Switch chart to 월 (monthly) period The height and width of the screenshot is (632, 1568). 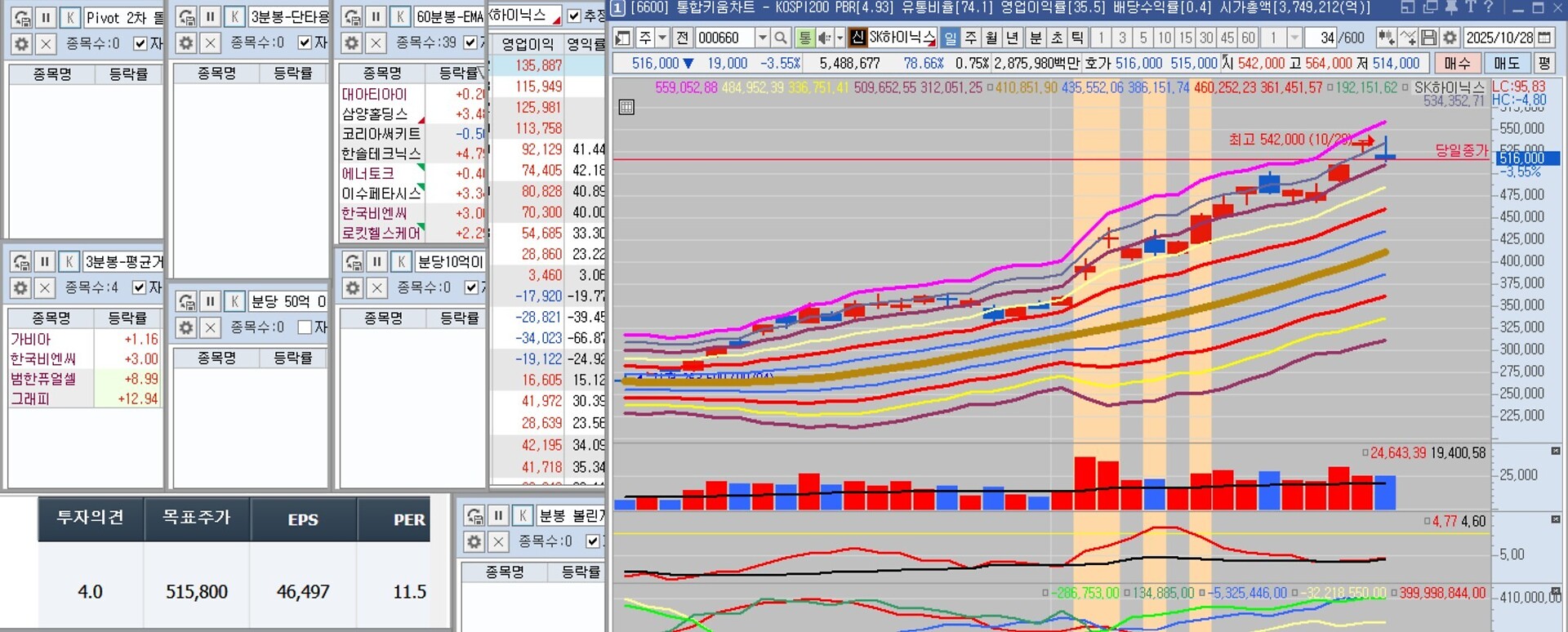991,38
